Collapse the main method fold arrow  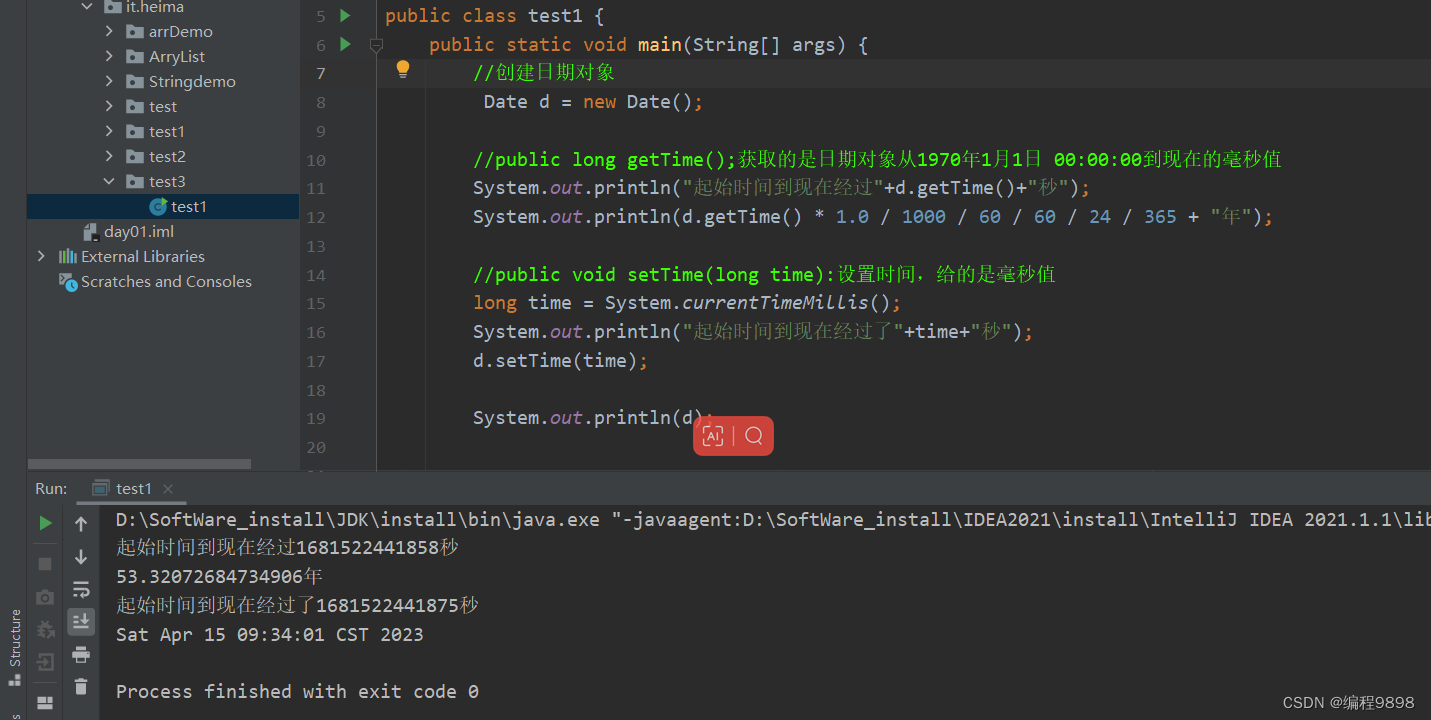tap(377, 44)
